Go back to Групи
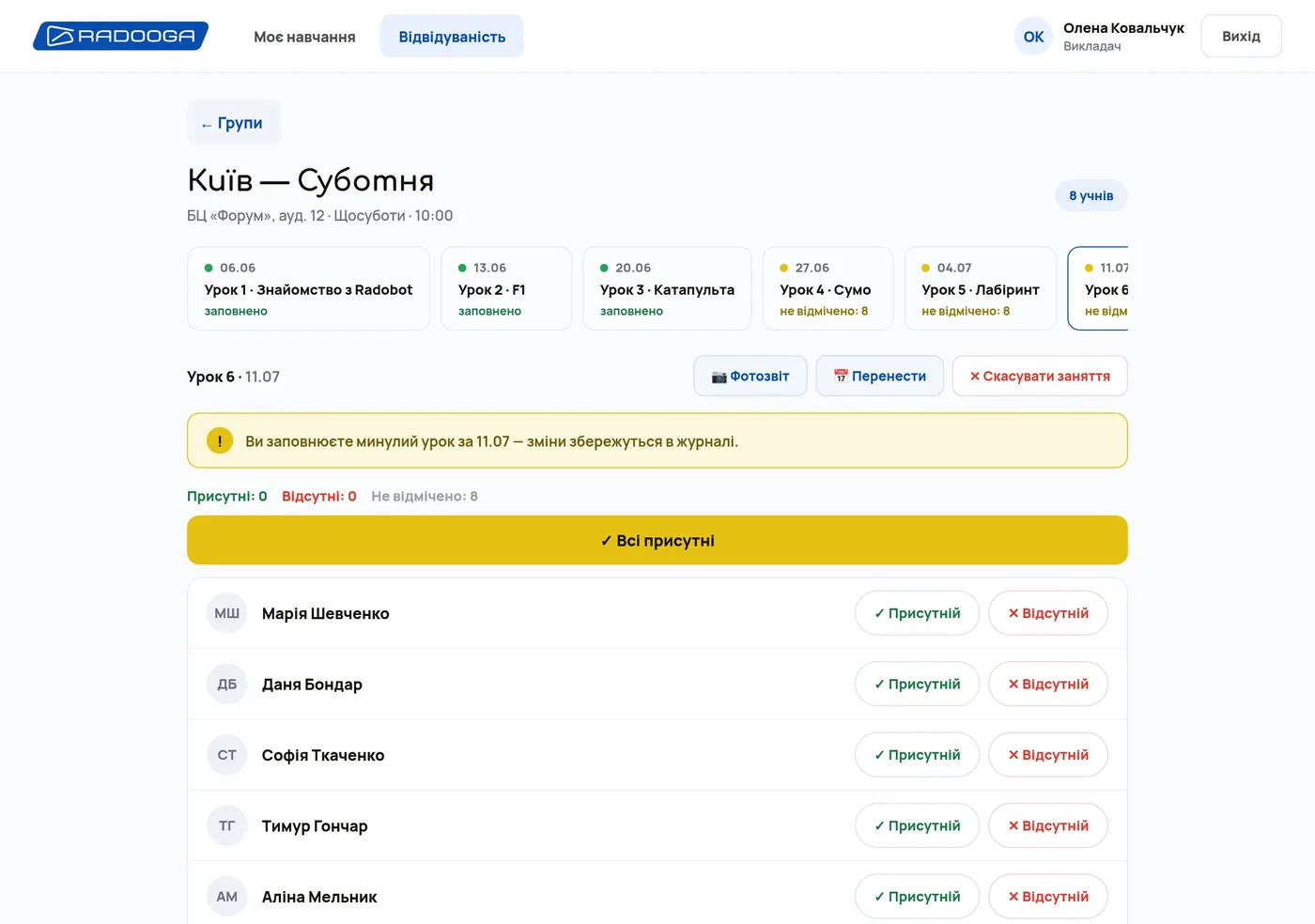This screenshot has width=1315, height=924. [233, 123]
